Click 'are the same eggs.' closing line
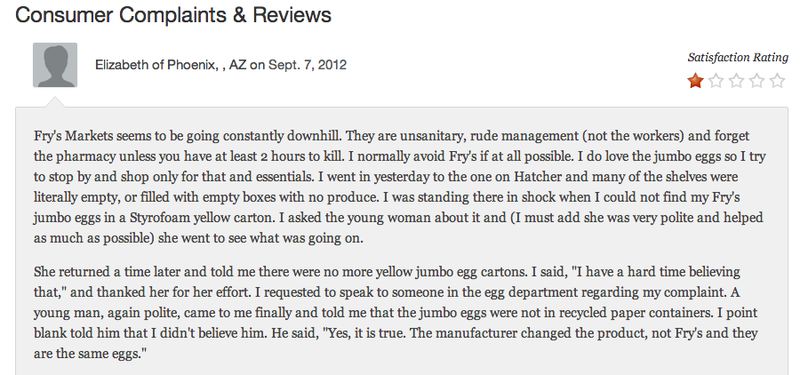The image size is (800, 375). pos(90,354)
